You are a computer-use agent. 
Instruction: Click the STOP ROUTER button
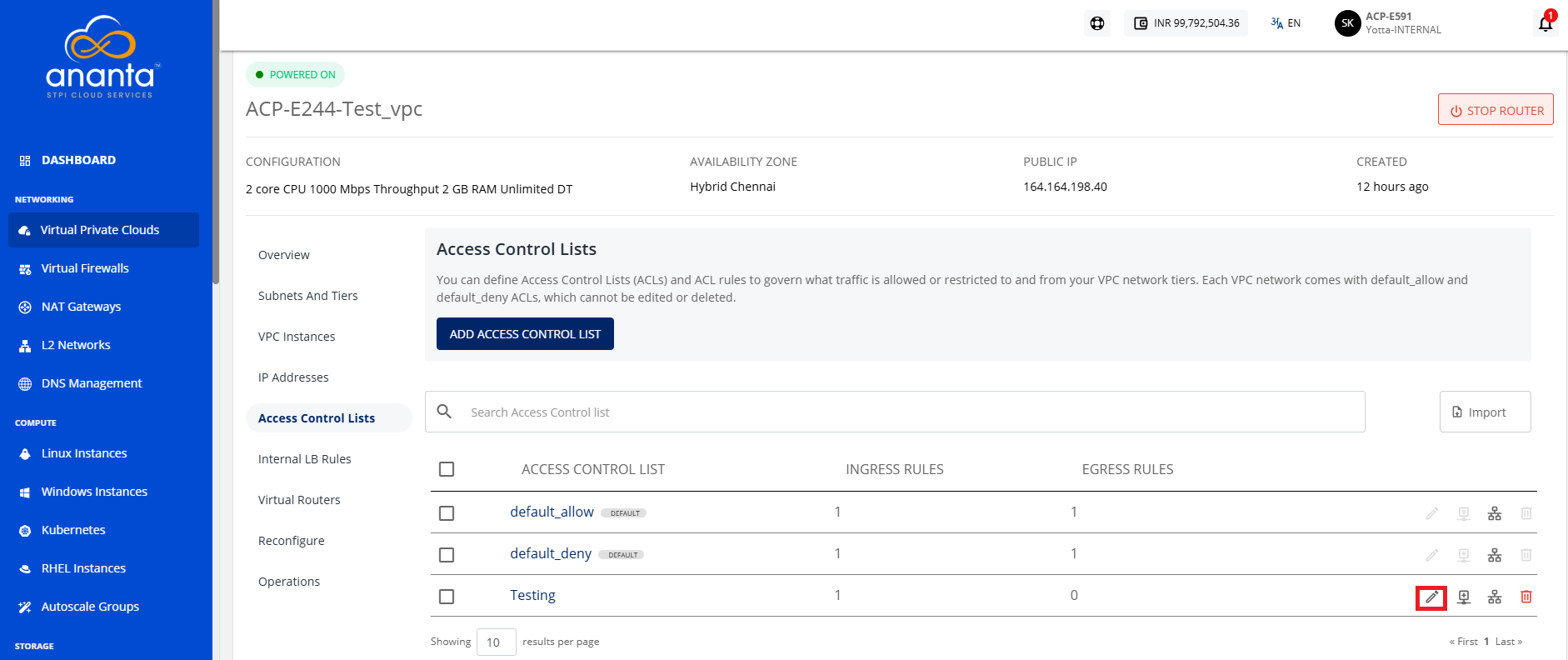(1496, 109)
